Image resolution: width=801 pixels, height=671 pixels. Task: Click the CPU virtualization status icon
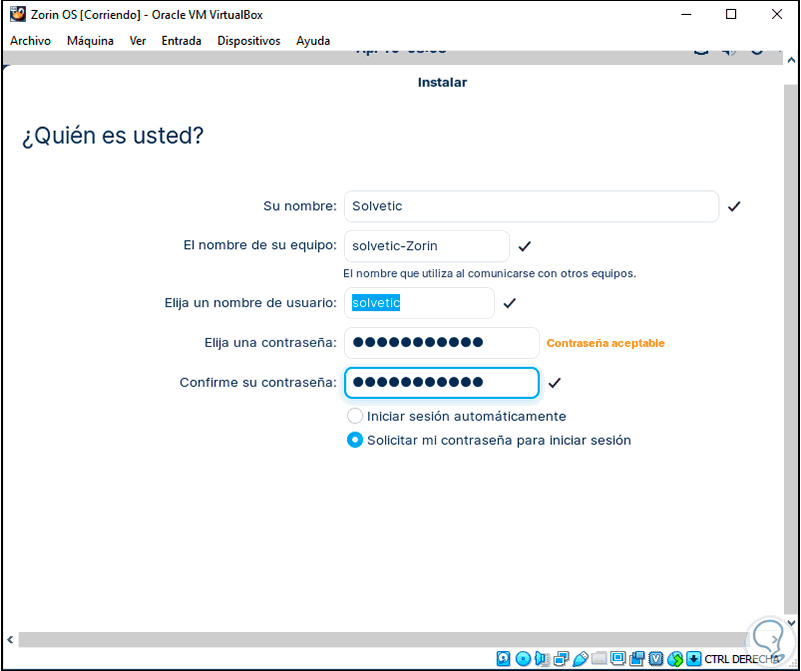656,659
